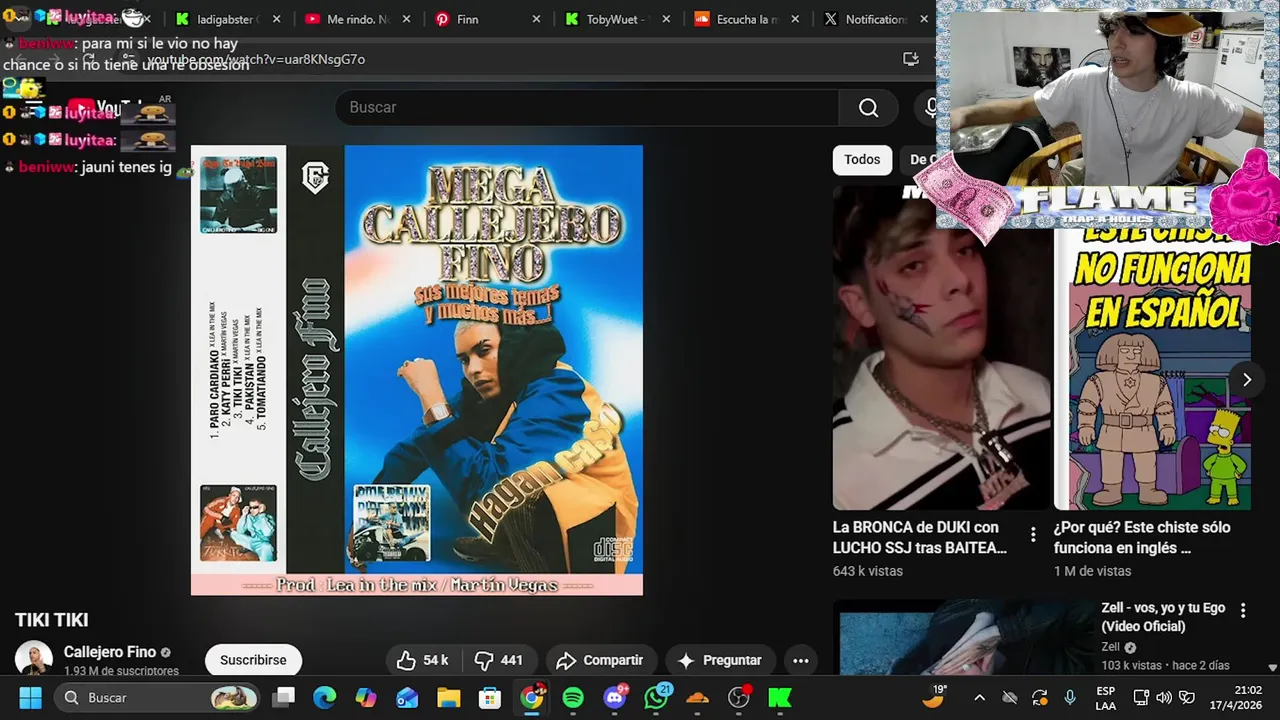Image resolution: width=1280 pixels, height=720 pixels.
Task: Click the ¿Por qué? Este chiste short title
Action: pyautogui.click(x=1142, y=537)
